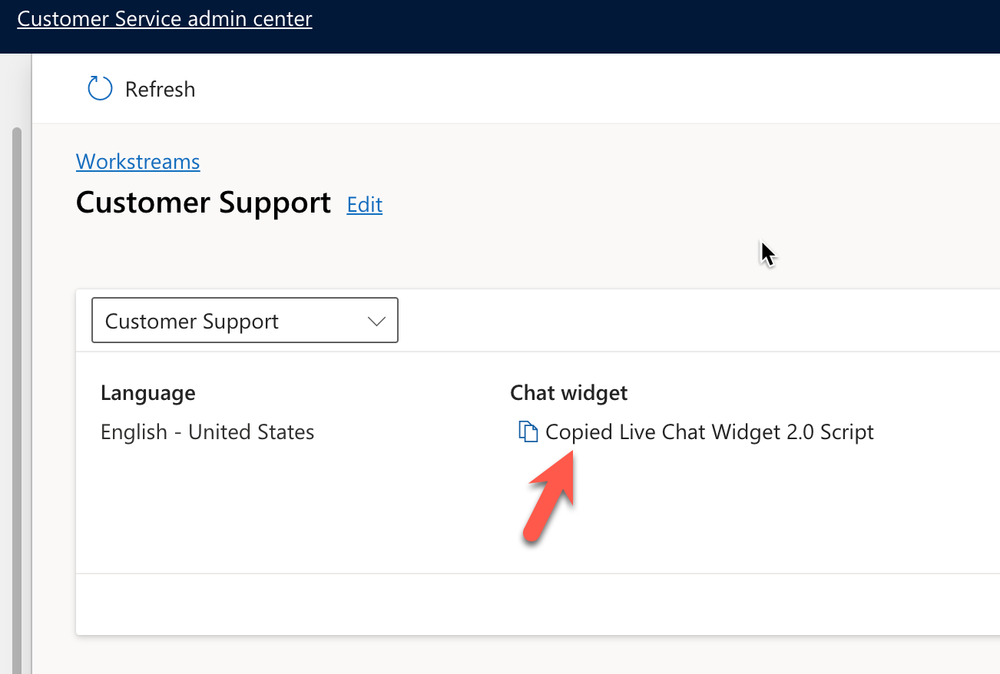Expand the dropdown using its chevron arrow
The image size is (1000, 674).
376,321
